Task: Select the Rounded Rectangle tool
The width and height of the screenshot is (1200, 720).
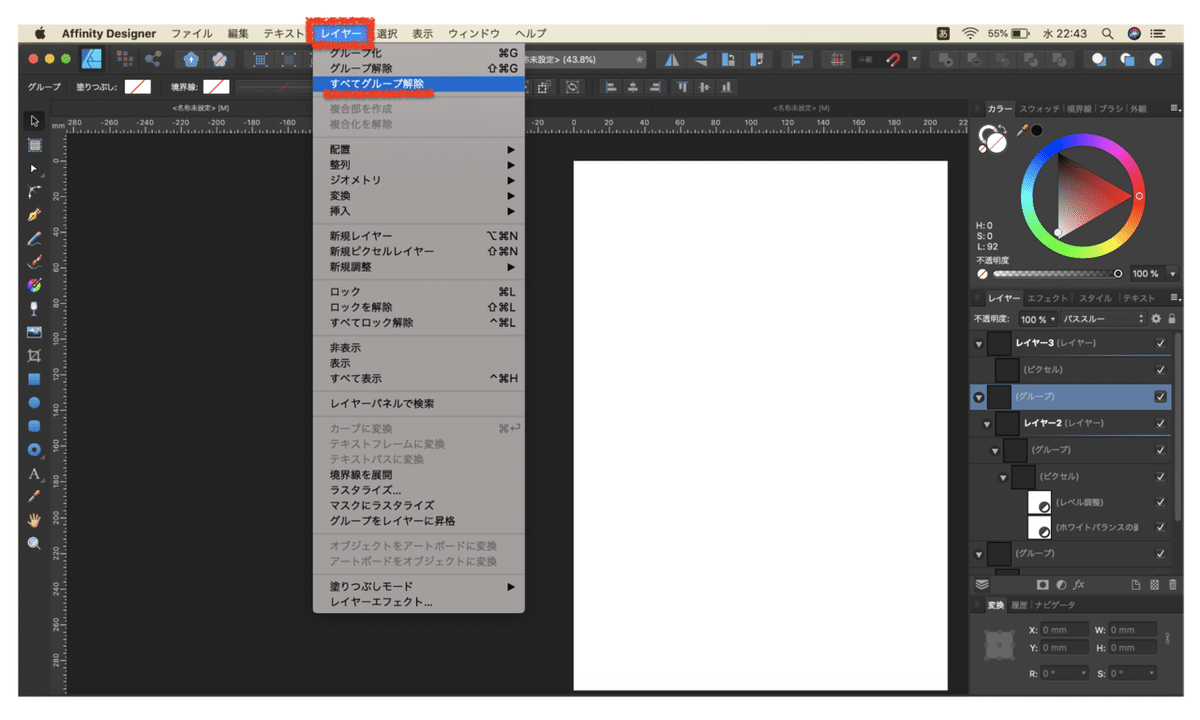Action: pos(34,426)
